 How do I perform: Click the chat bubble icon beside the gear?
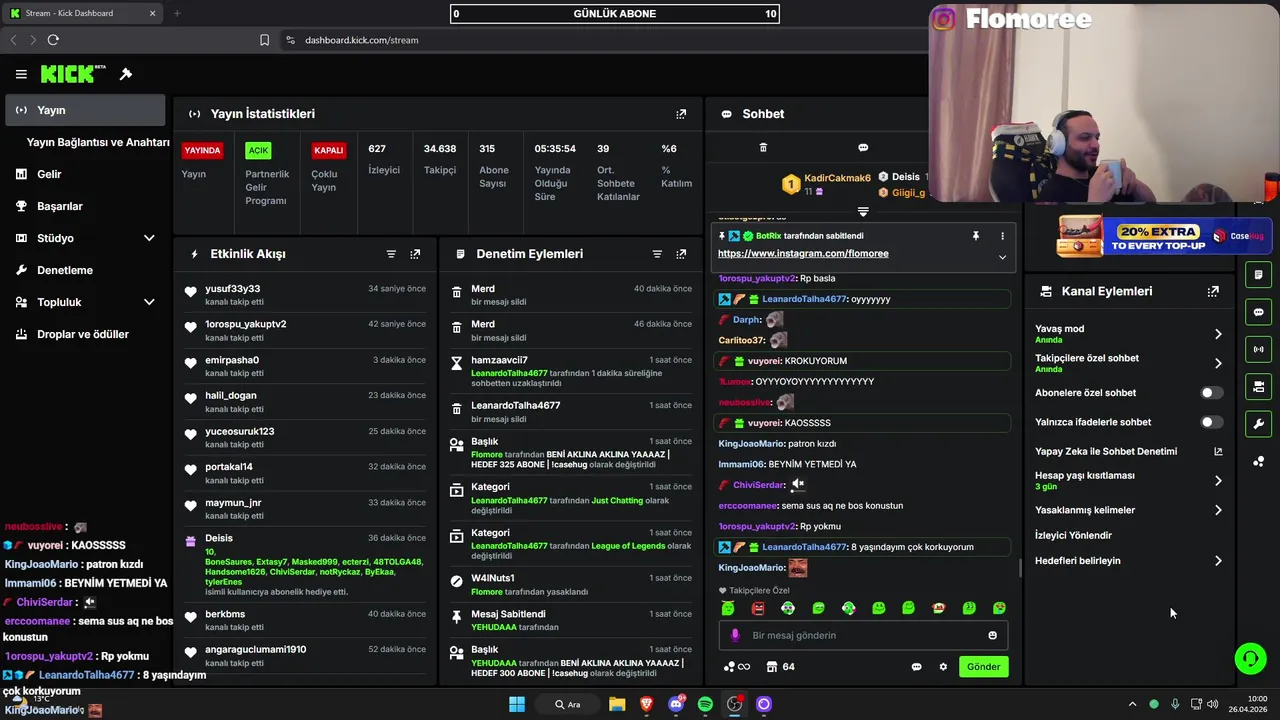[916, 667]
